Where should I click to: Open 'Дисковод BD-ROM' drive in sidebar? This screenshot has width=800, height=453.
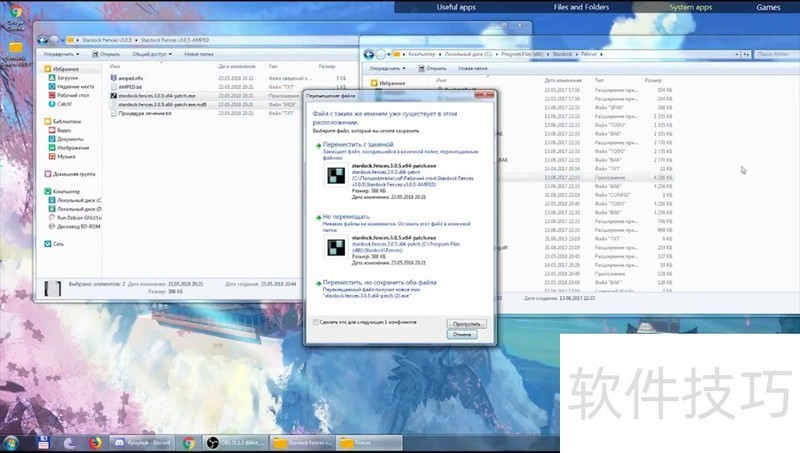pos(80,225)
